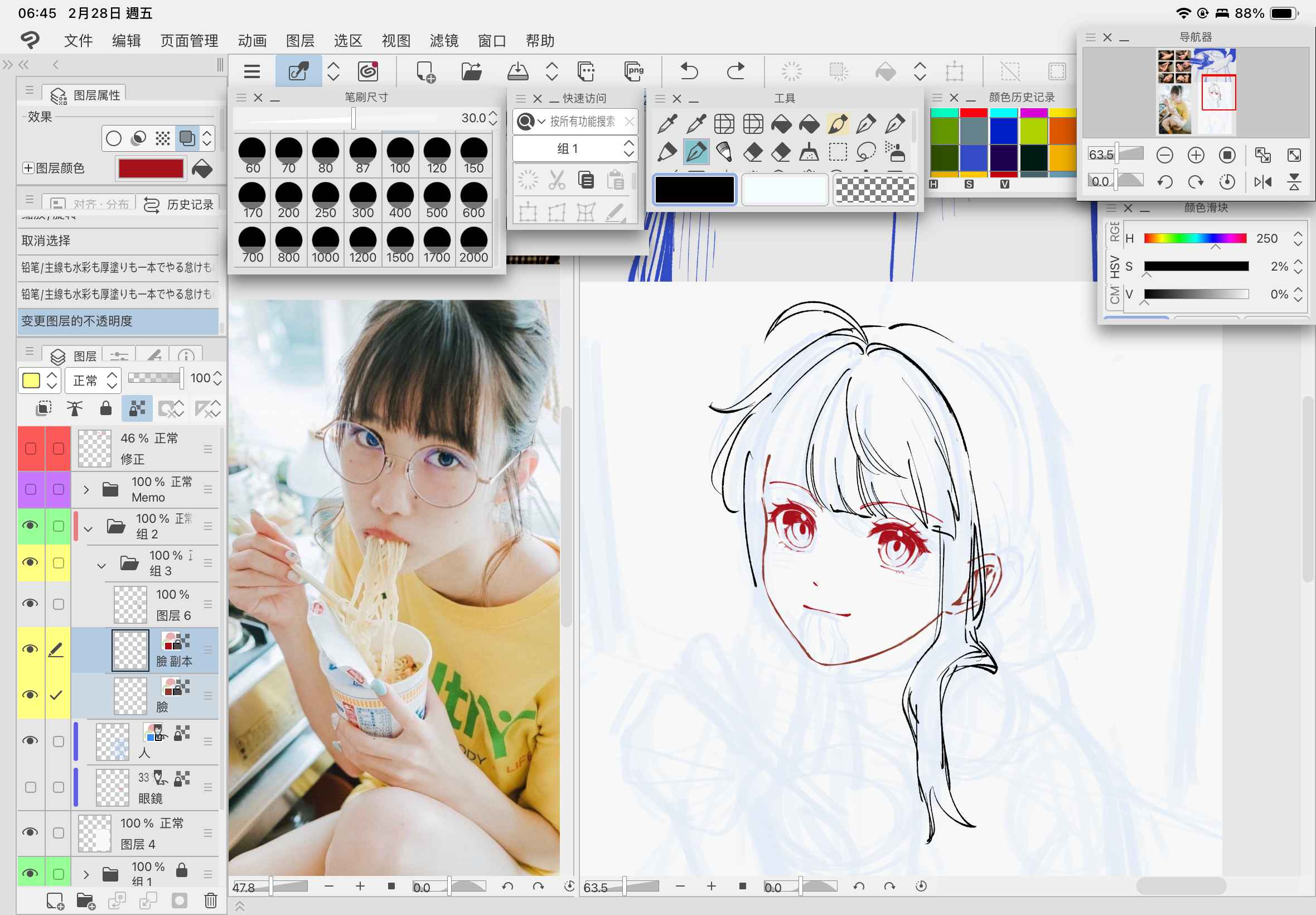The height and width of the screenshot is (915, 1316).
Task: Select 取消选择 history entry
Action: [118, 241]
